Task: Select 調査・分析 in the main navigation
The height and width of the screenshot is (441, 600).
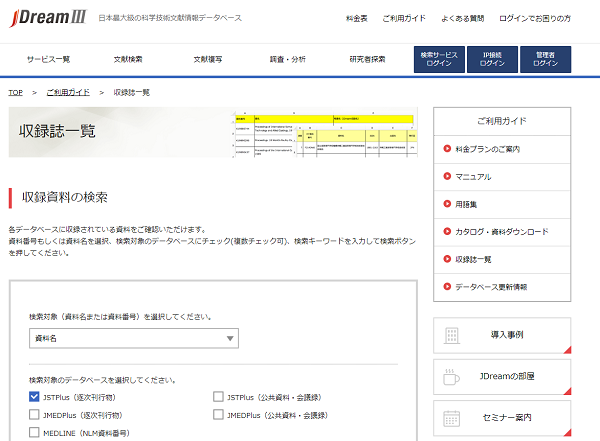Action: click(x=288, y=60)
